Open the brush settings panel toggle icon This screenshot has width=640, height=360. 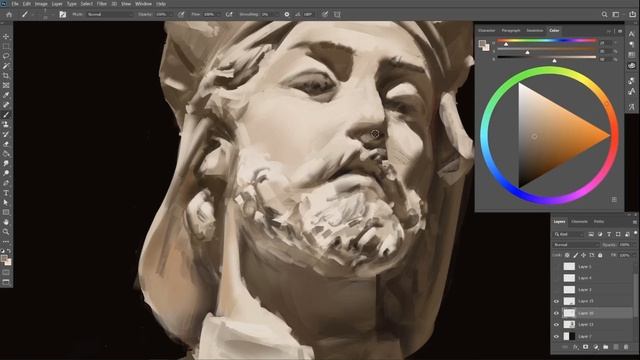62,14
